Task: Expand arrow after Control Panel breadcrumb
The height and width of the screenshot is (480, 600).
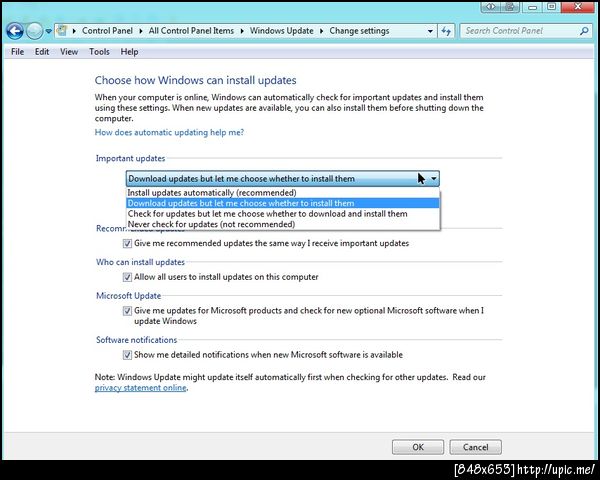Action: [141, 31]
